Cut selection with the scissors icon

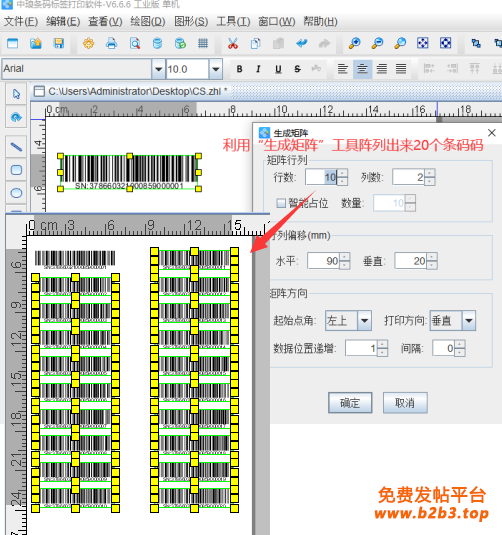pos(233,43)
